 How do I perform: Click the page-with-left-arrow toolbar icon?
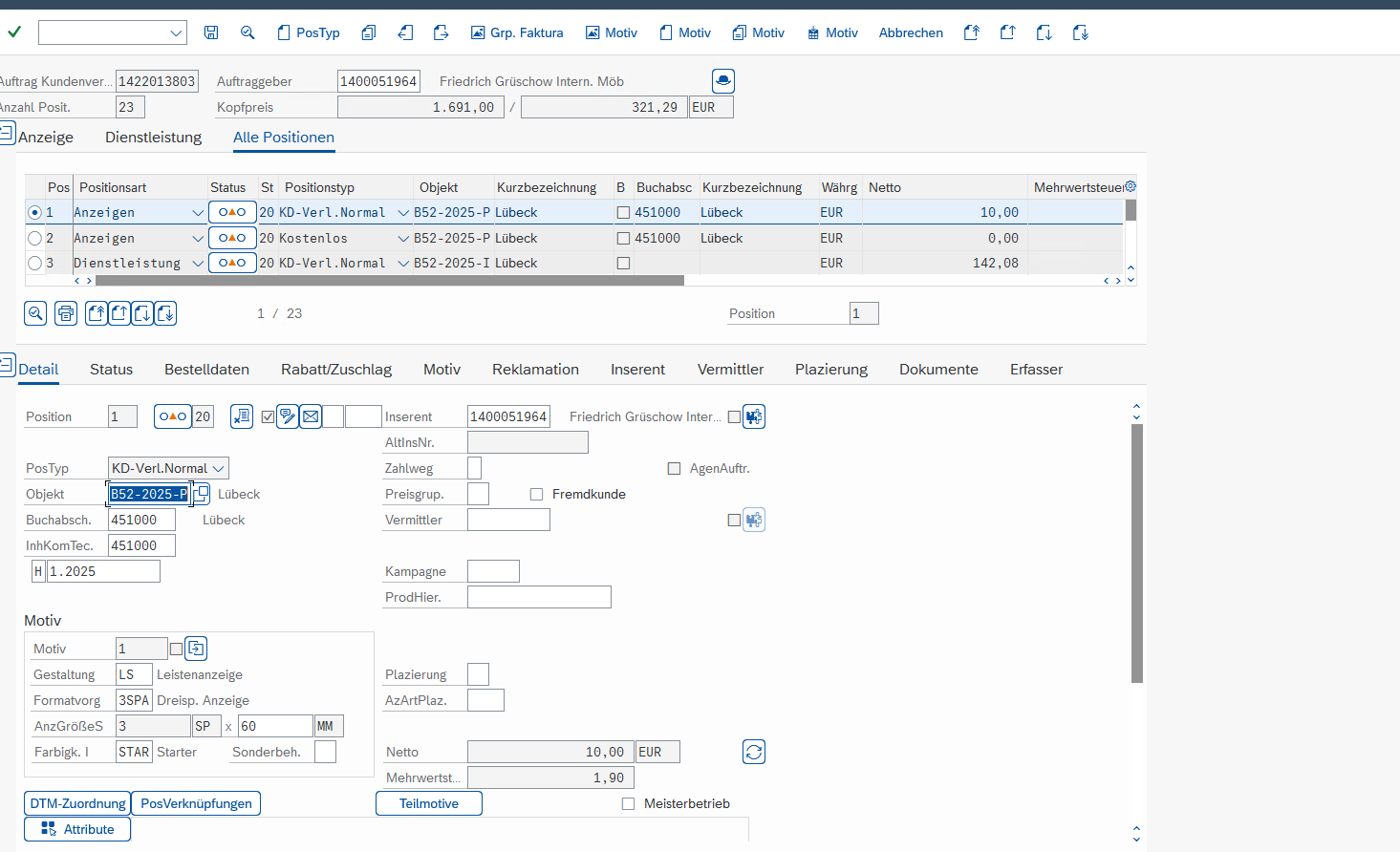(405, 32)
